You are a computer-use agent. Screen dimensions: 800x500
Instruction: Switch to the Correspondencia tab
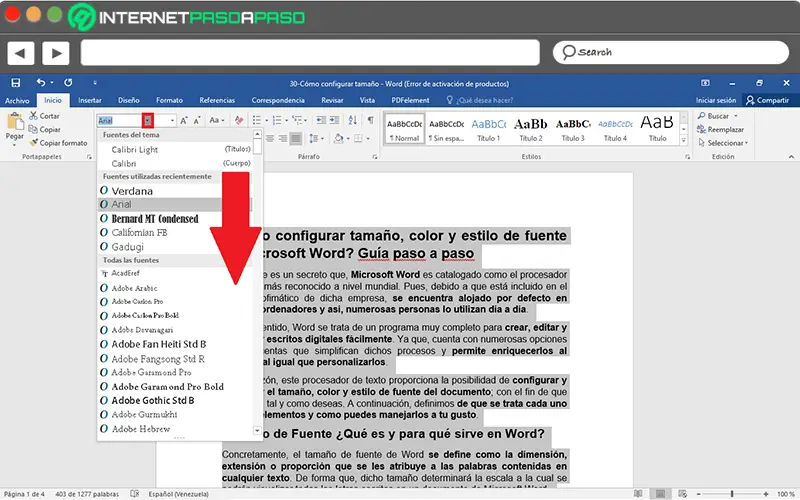[x=278, y=101]
